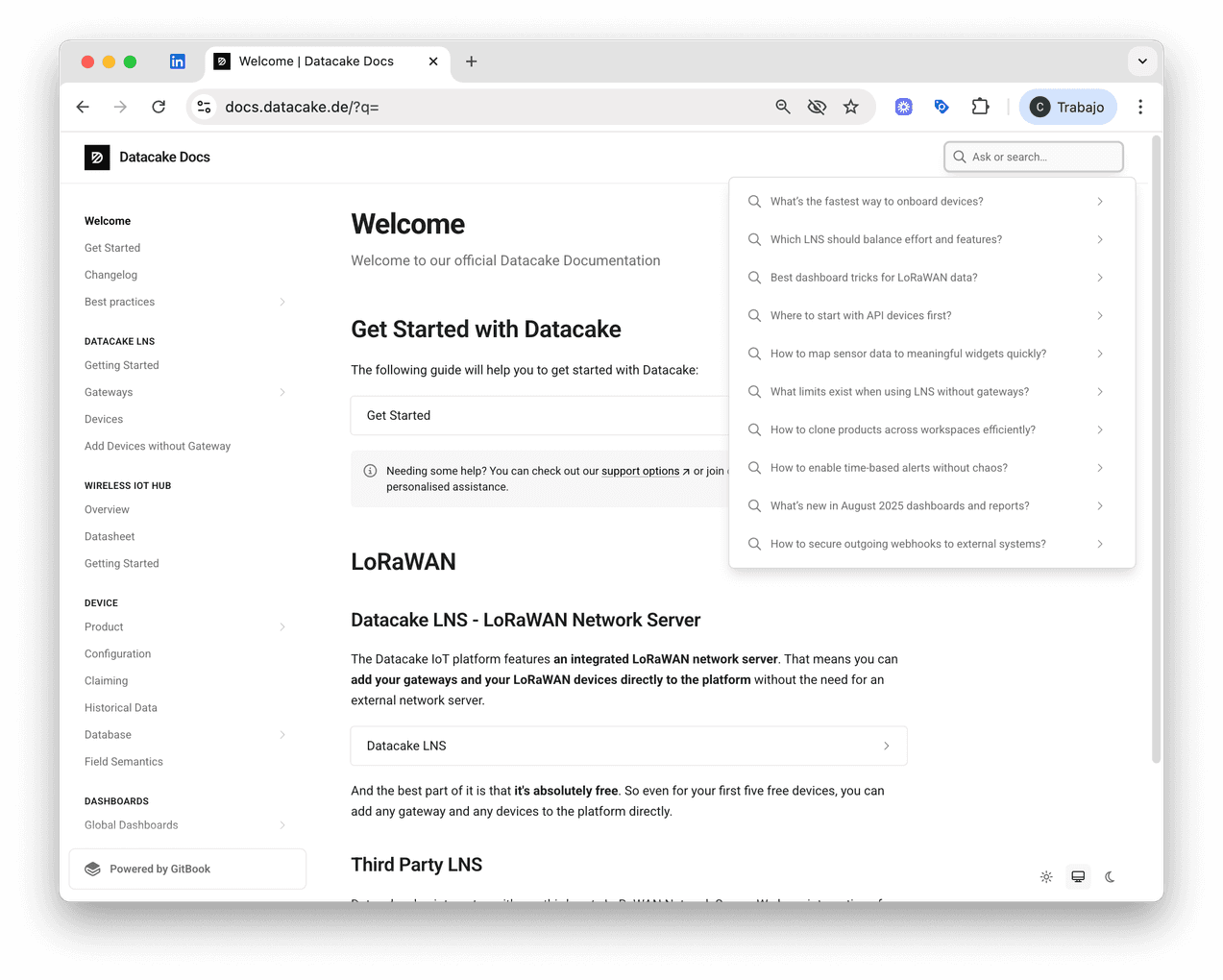Image resolution: width=1223 pixels, height=980 pixels.
Task: Open Claiming in the sidebar
Action: pyautogui.click(x=106, y=680)
